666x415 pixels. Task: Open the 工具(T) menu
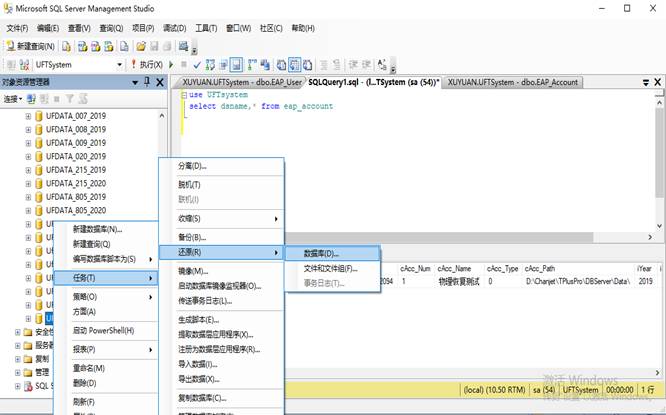206,28
